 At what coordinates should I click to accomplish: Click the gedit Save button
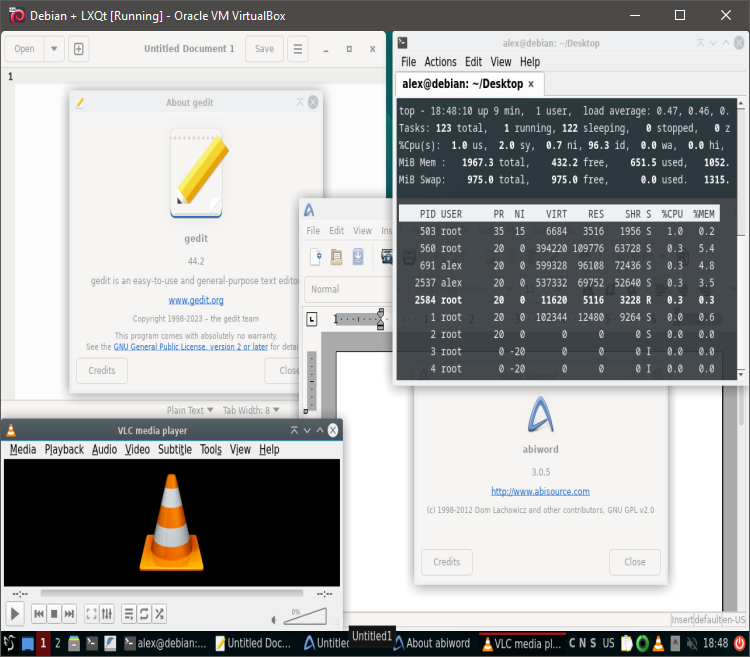click(264, 49)
